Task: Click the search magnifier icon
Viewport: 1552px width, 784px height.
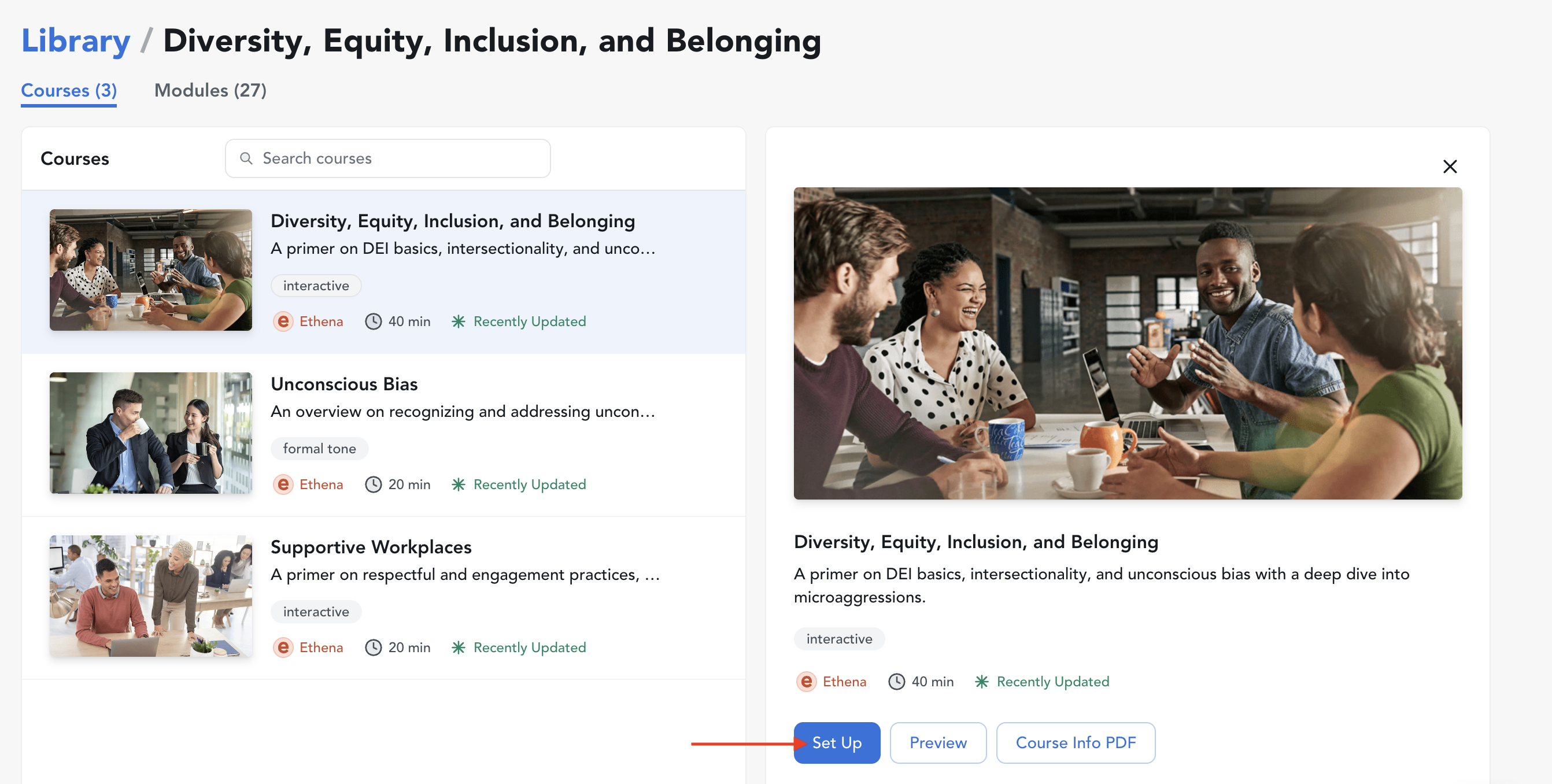Action: point(246,158)
